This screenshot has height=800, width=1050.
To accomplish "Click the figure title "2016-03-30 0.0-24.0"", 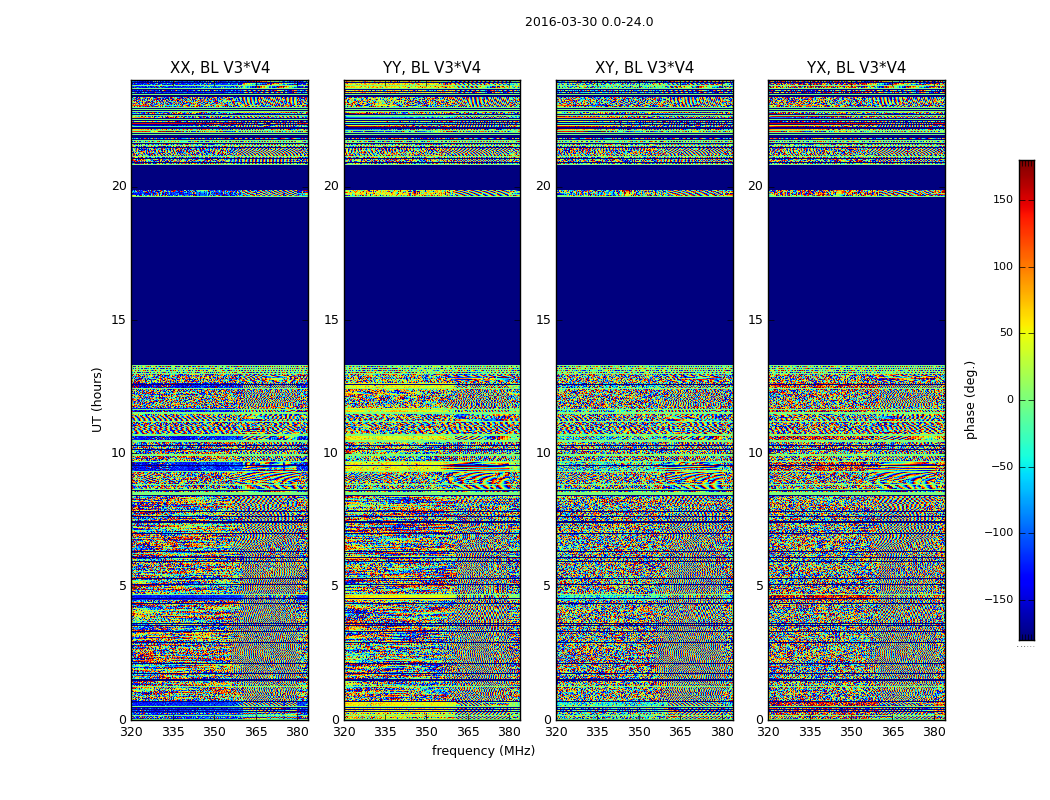I will point(589,22).
